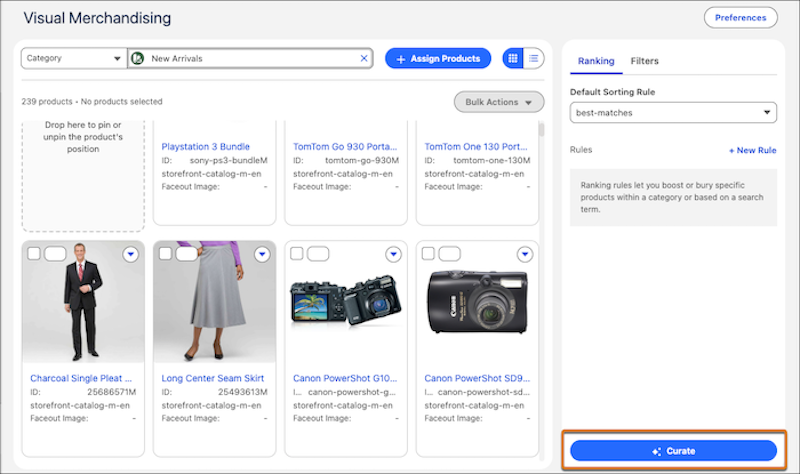Click the Canon PowerShot G10 camera thumbnail
Image resolution: width=800 pixels, height=474 pixels.
[346, 302]
